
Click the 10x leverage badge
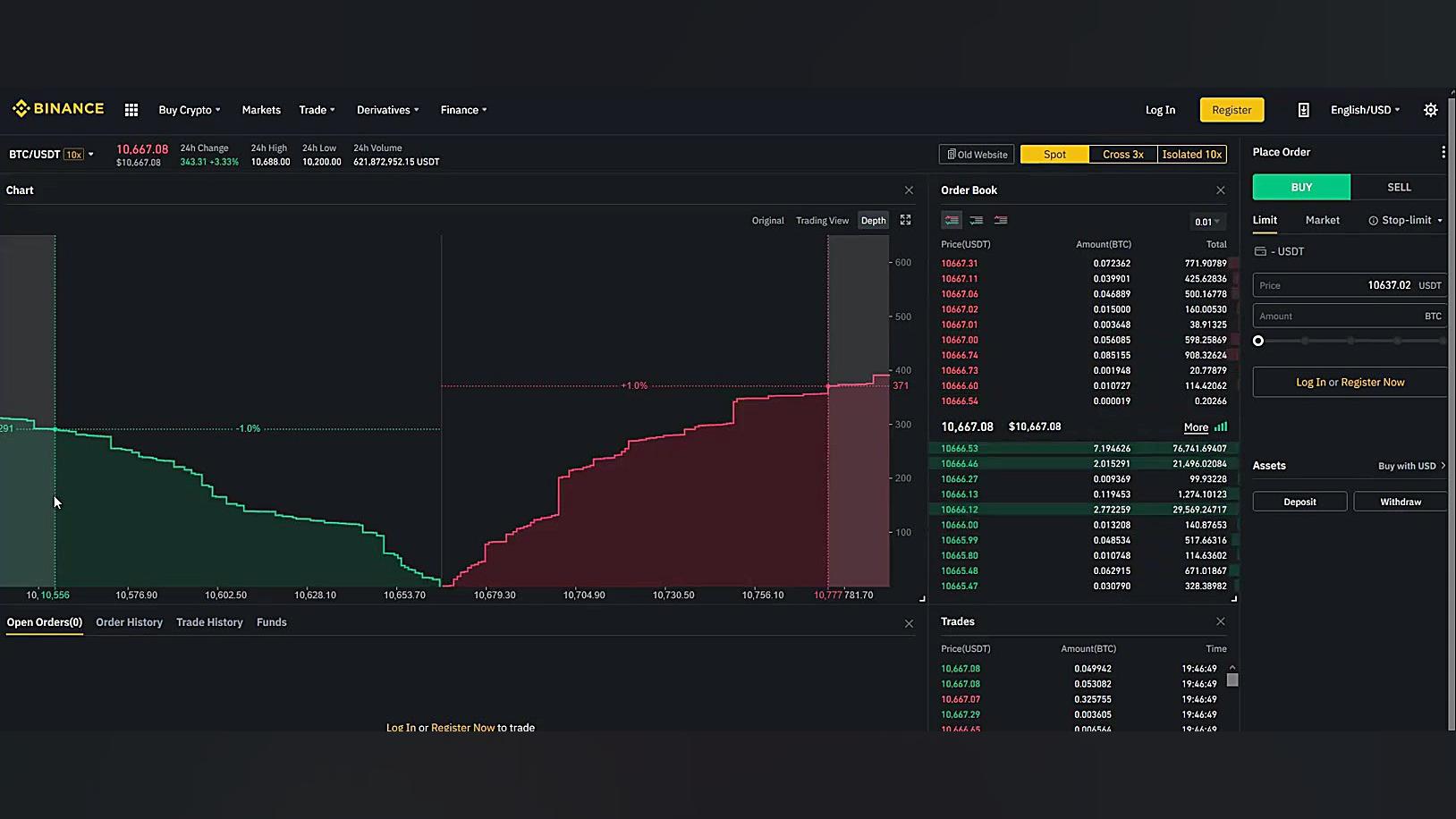[x=74, y=155]
